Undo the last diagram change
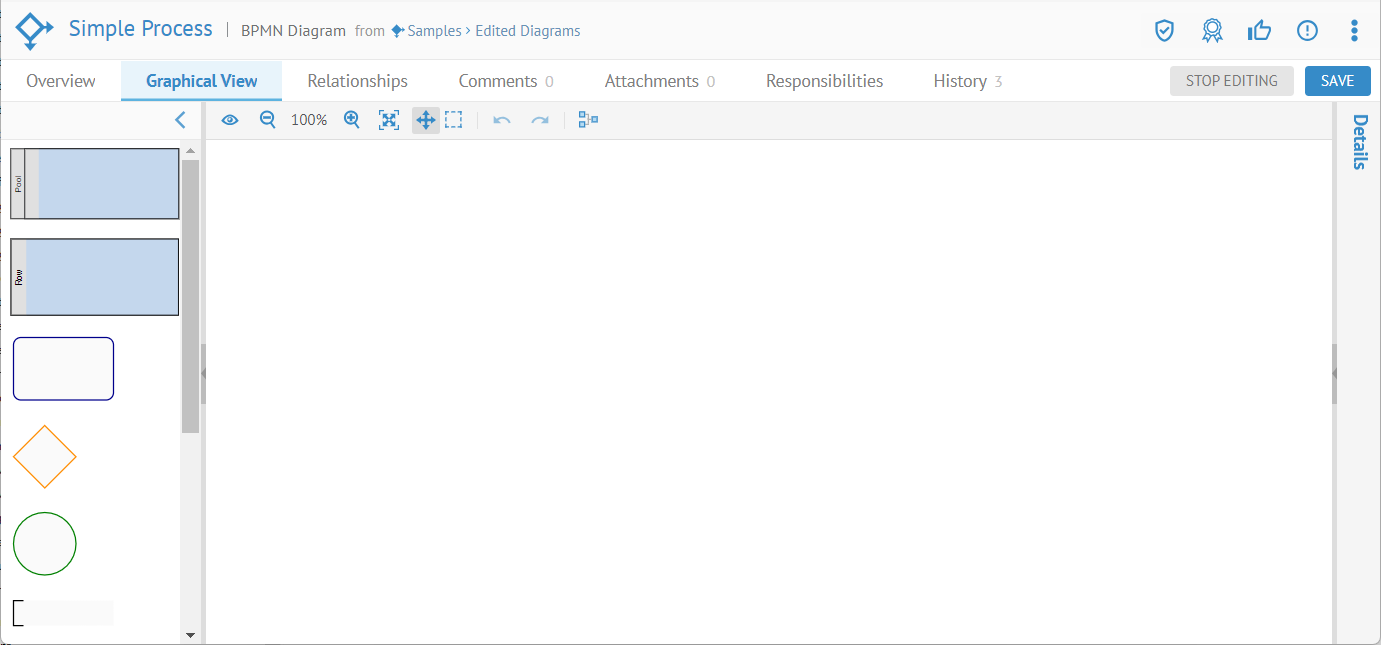1381x645 pixels. pos(500,119)
